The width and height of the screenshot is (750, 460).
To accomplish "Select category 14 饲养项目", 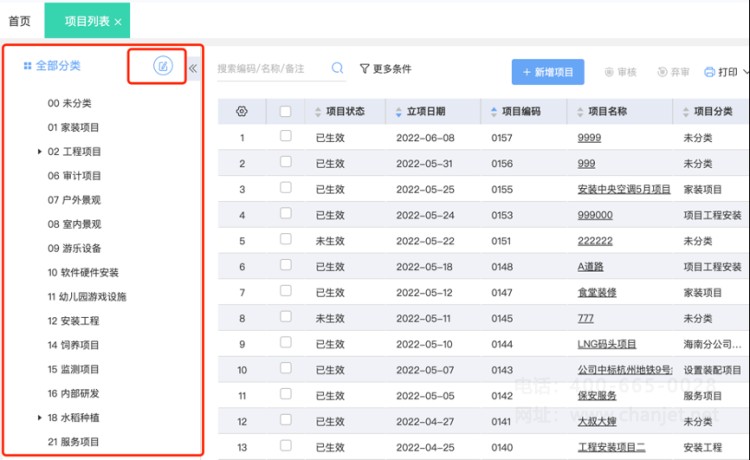I will click(x=73, y=345).
